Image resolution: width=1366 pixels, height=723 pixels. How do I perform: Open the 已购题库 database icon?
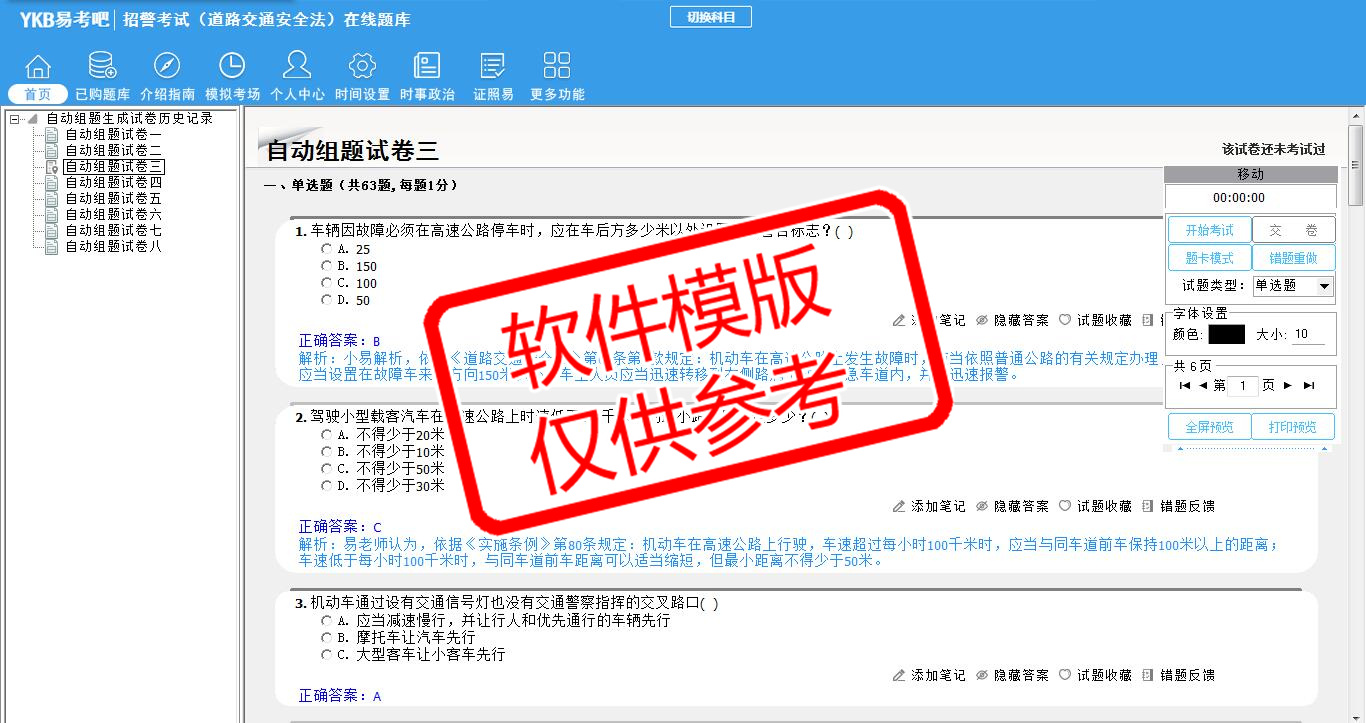pos(102,67)
